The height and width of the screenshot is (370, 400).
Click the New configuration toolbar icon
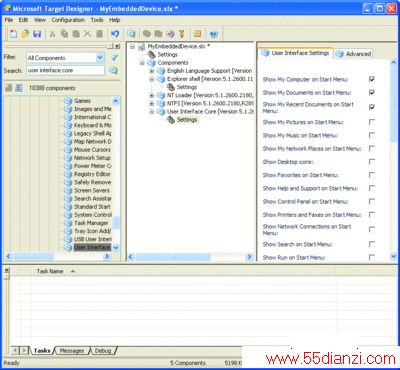13,34
